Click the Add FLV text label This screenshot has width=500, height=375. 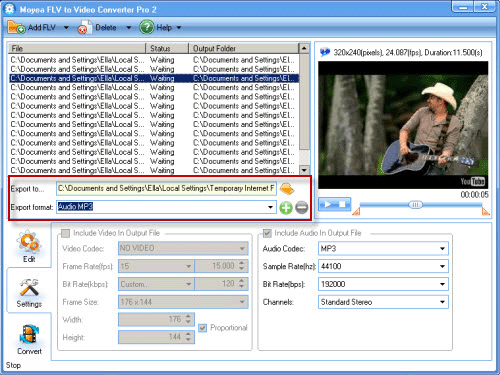[42, 27]
